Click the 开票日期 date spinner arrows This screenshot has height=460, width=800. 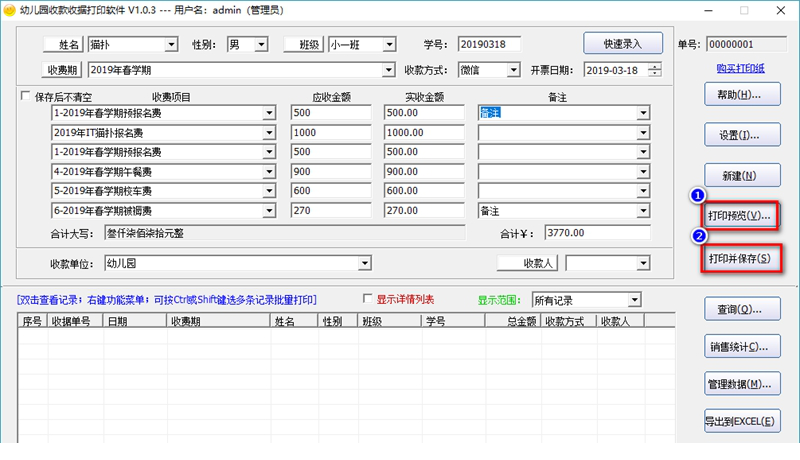click(655, 70)
